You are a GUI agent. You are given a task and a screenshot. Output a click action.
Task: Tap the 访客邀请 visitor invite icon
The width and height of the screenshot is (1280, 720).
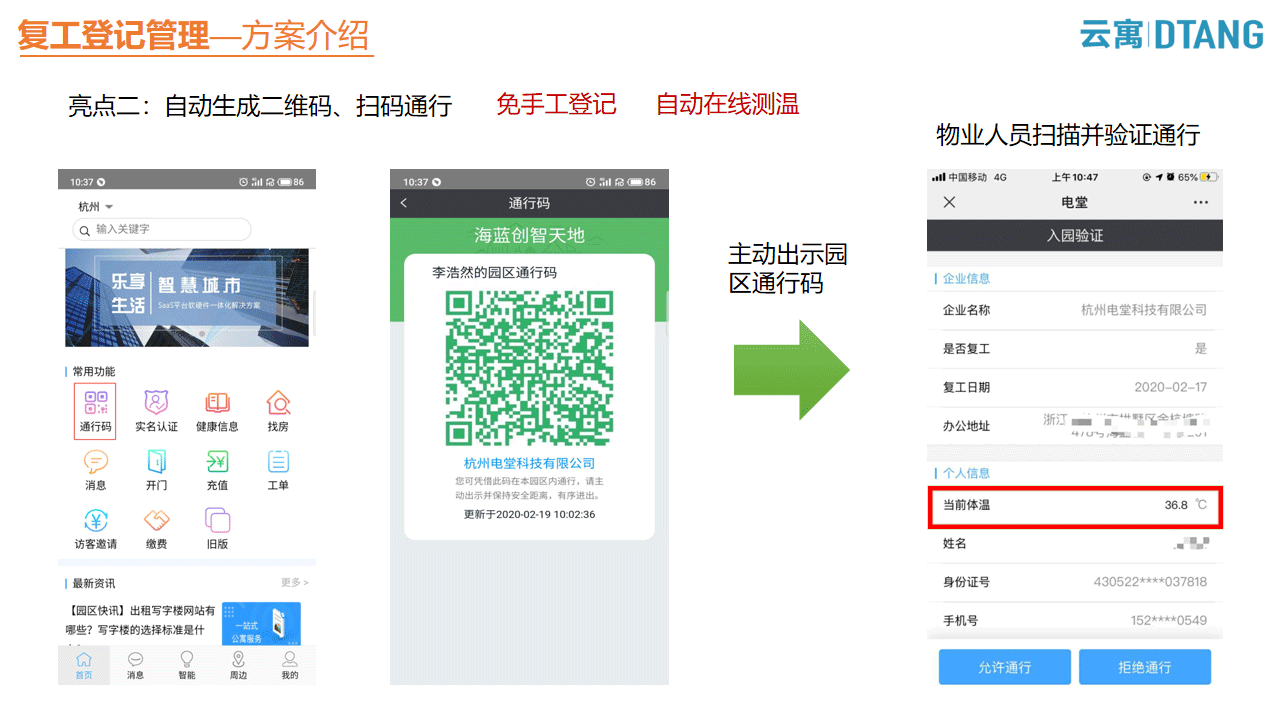[x=96, y=528]
